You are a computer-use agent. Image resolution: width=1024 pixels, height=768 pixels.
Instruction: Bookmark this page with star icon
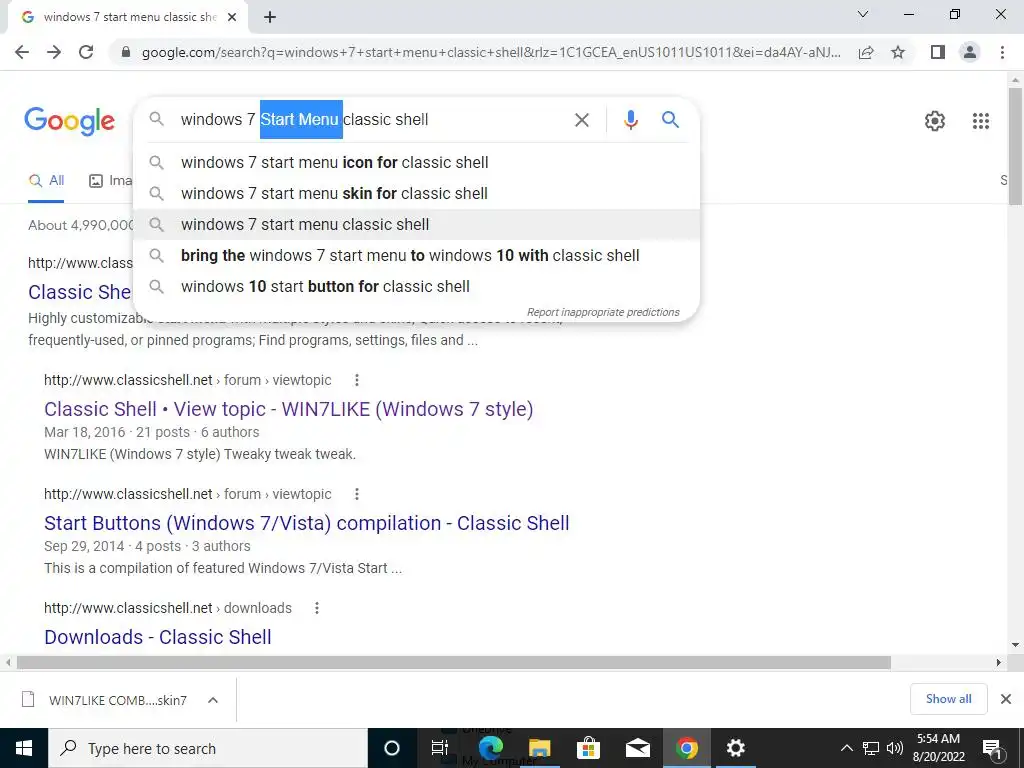coord(898,52)
